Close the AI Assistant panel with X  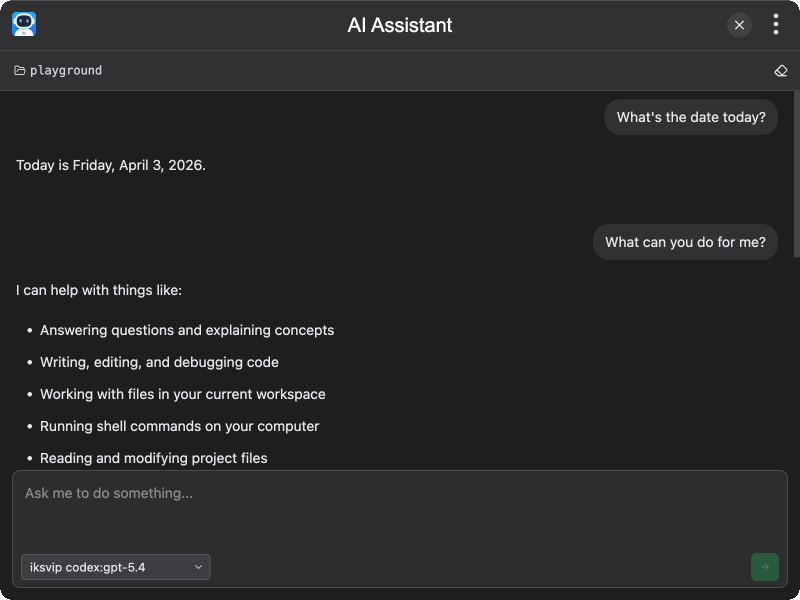pyautogui.click(x=739, y=25)
